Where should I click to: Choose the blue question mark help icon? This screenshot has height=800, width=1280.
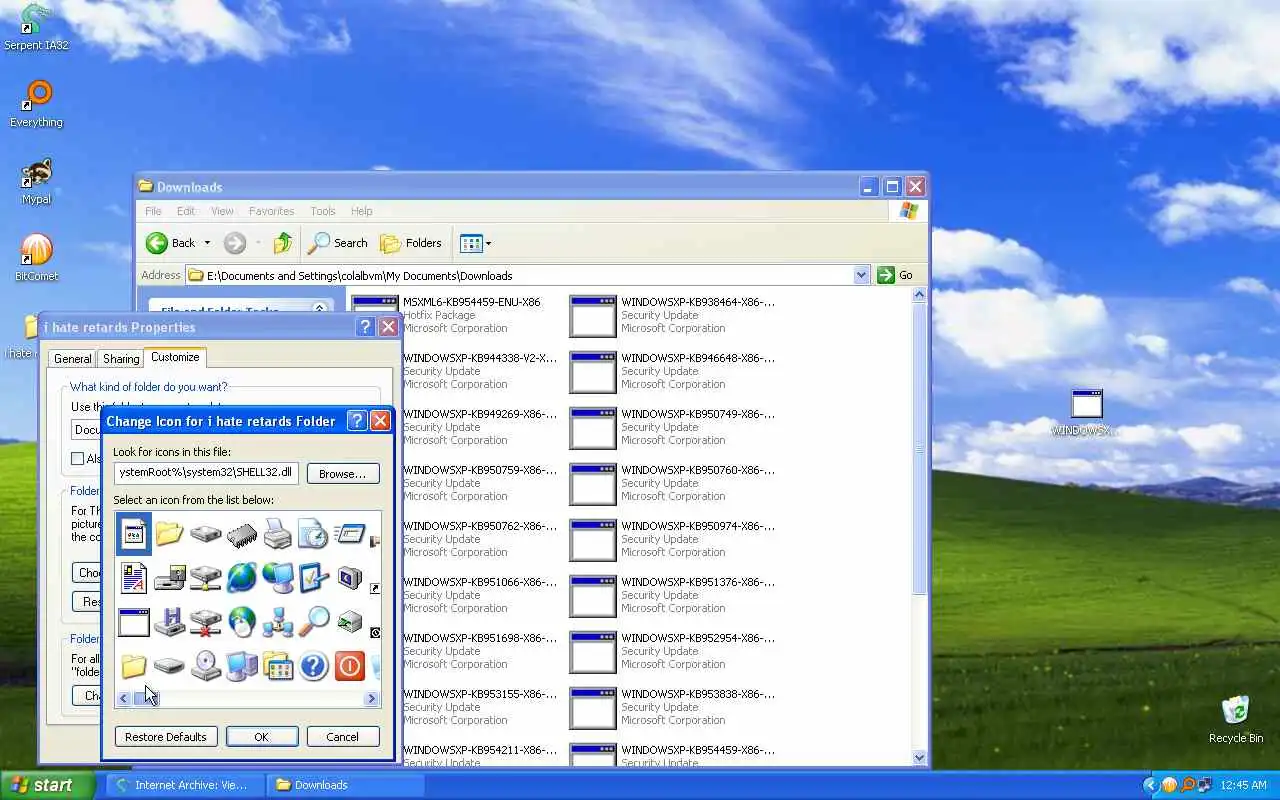(x=313, y=666)
